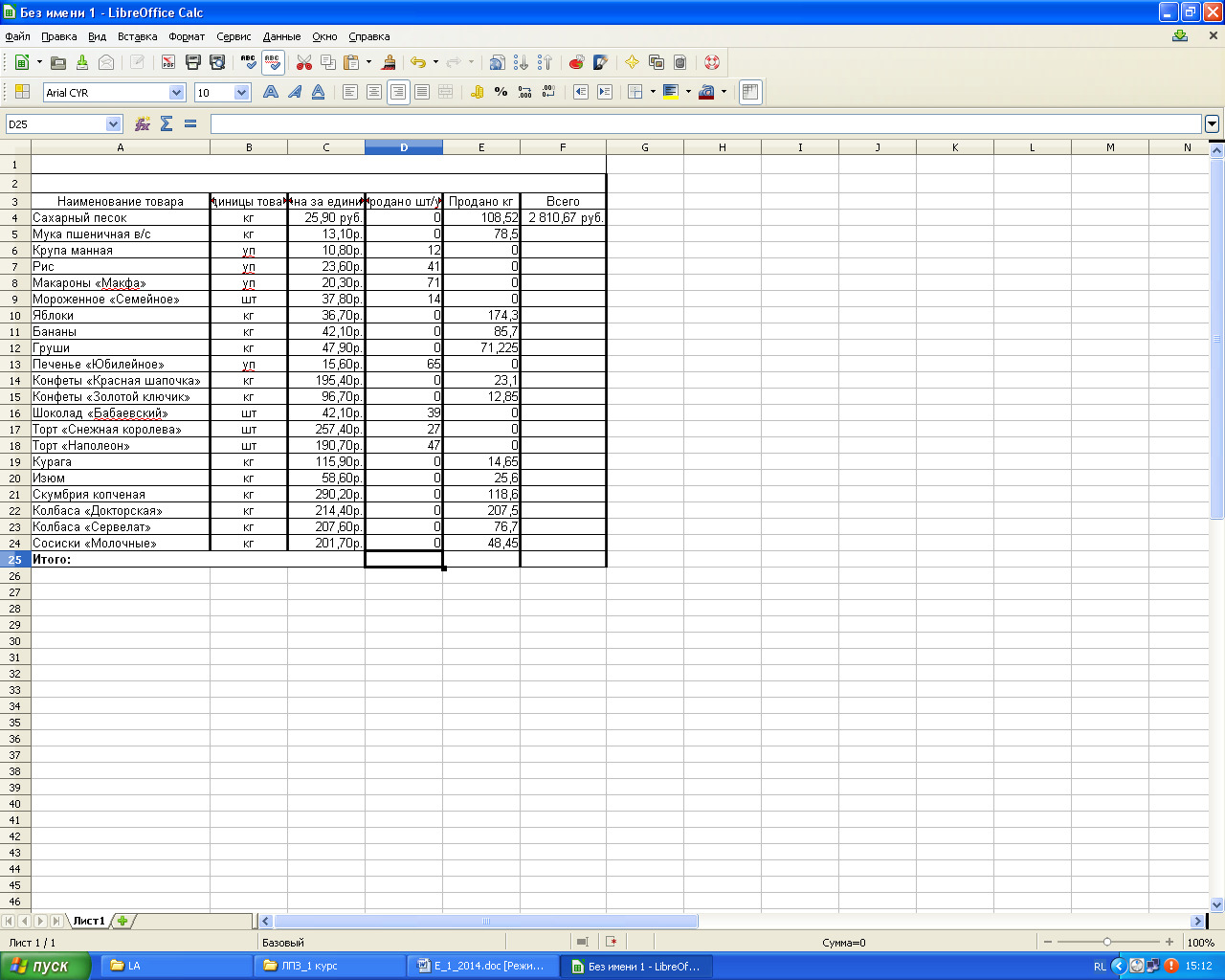The image size is (1225, 980).
Task: Toggle underline formatting
Action: (319, 92)
